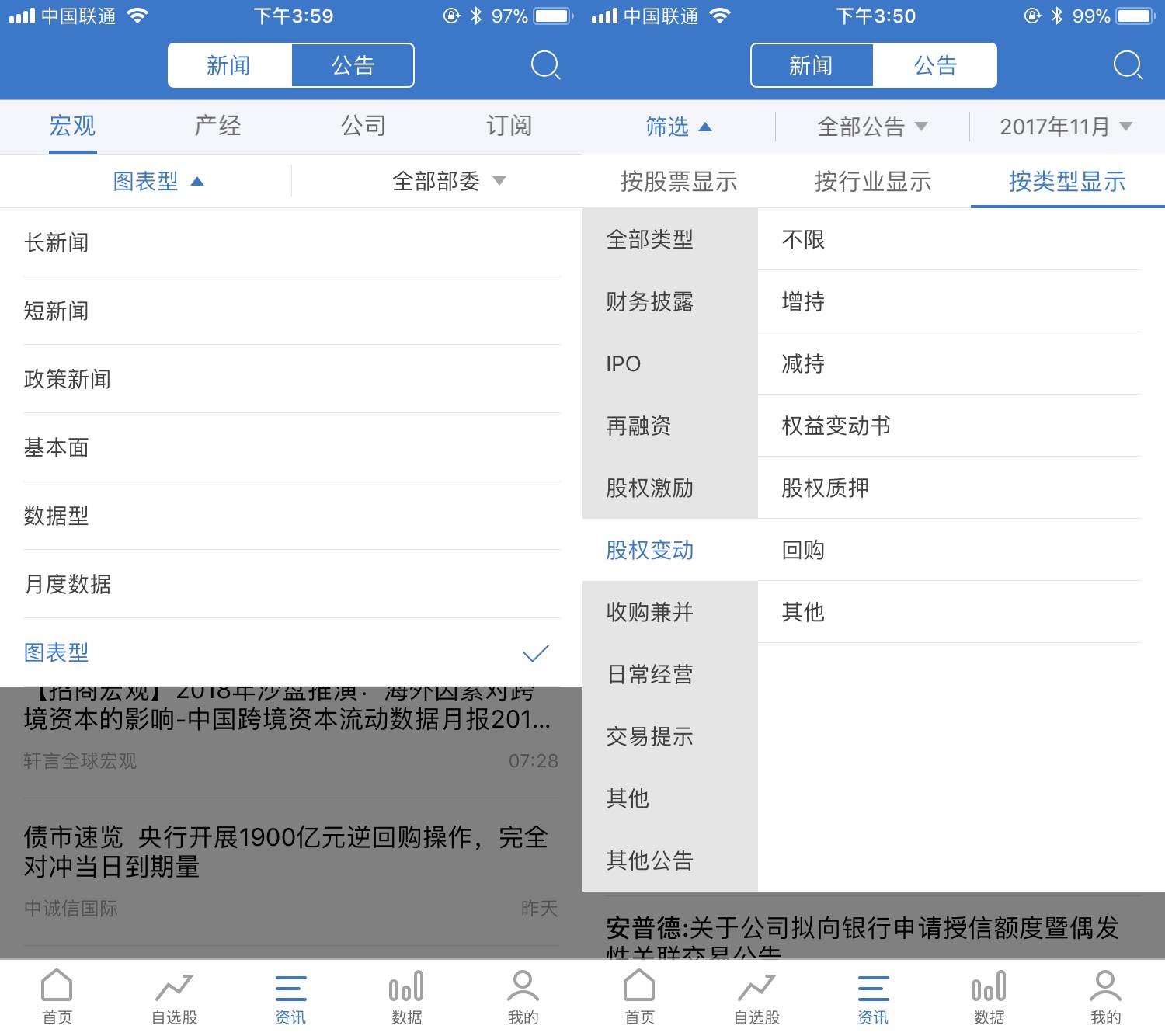Select 新闻 segment on right screen

pyautogui.click(x=812, y=65)
